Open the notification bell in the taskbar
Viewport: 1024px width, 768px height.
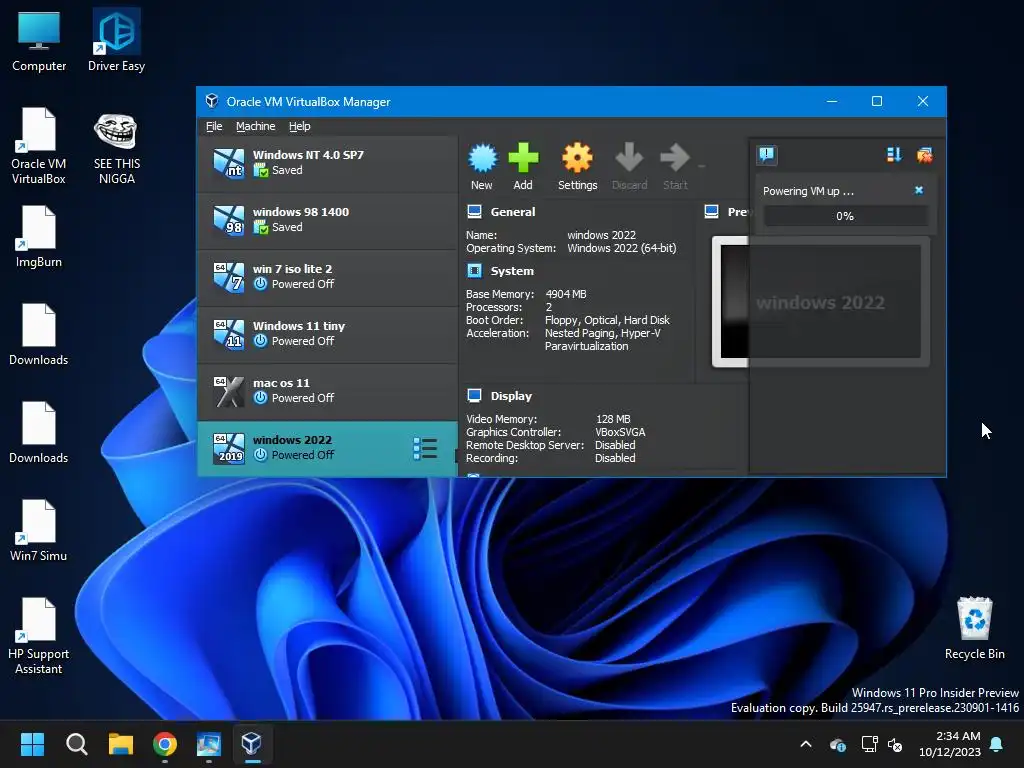(997, 744)
